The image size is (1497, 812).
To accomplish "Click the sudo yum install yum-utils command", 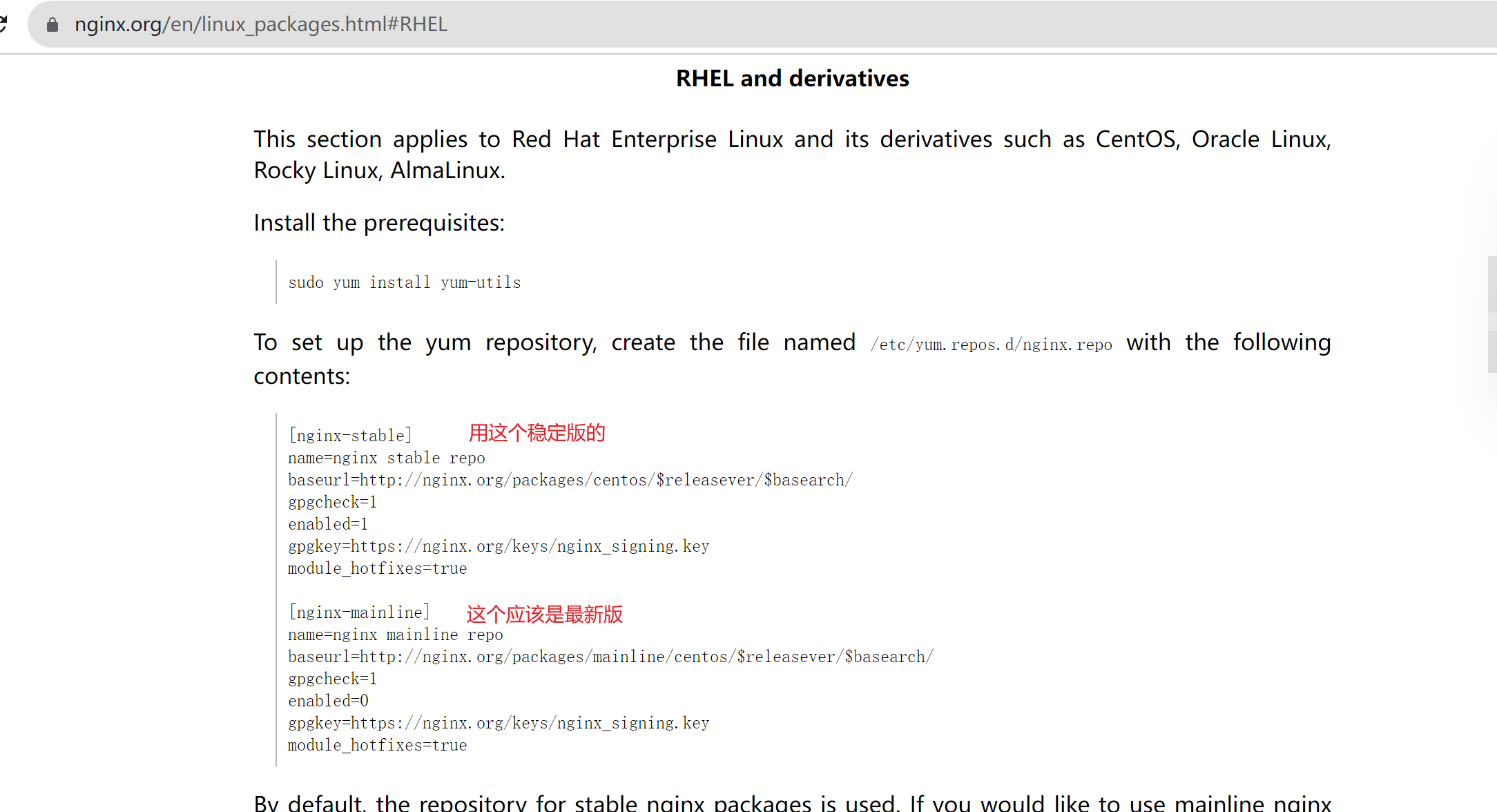I will click(x=404, y=282).
